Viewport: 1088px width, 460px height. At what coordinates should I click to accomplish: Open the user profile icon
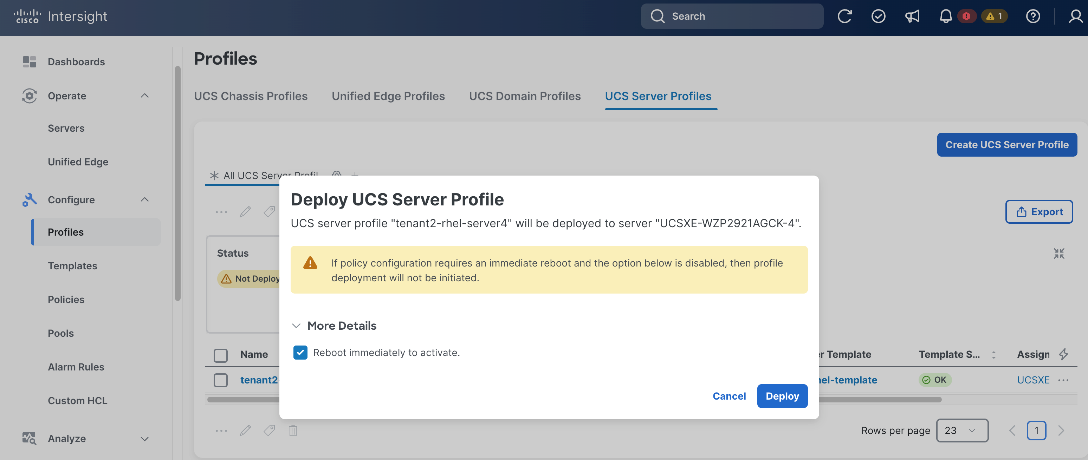[x=1076, y=17]
